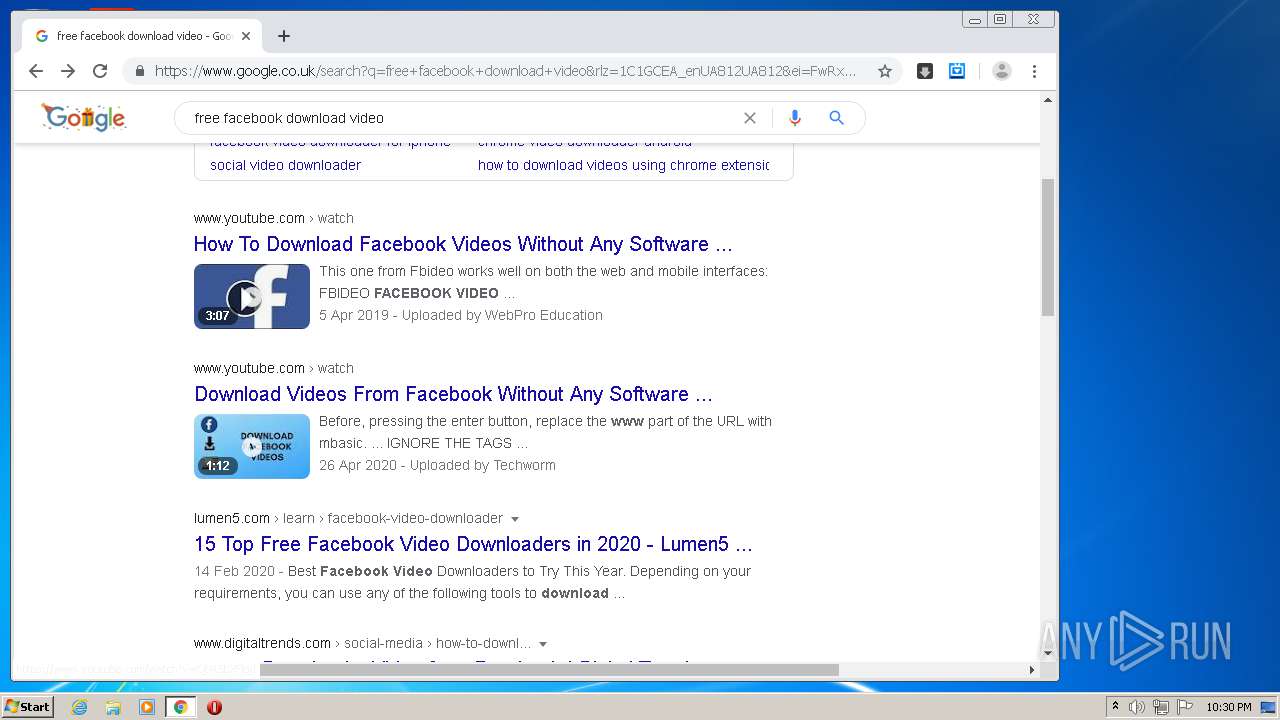Choose 'social video downloader' related search
Screen dimensions: 1280x720
[x=285, y=165]
